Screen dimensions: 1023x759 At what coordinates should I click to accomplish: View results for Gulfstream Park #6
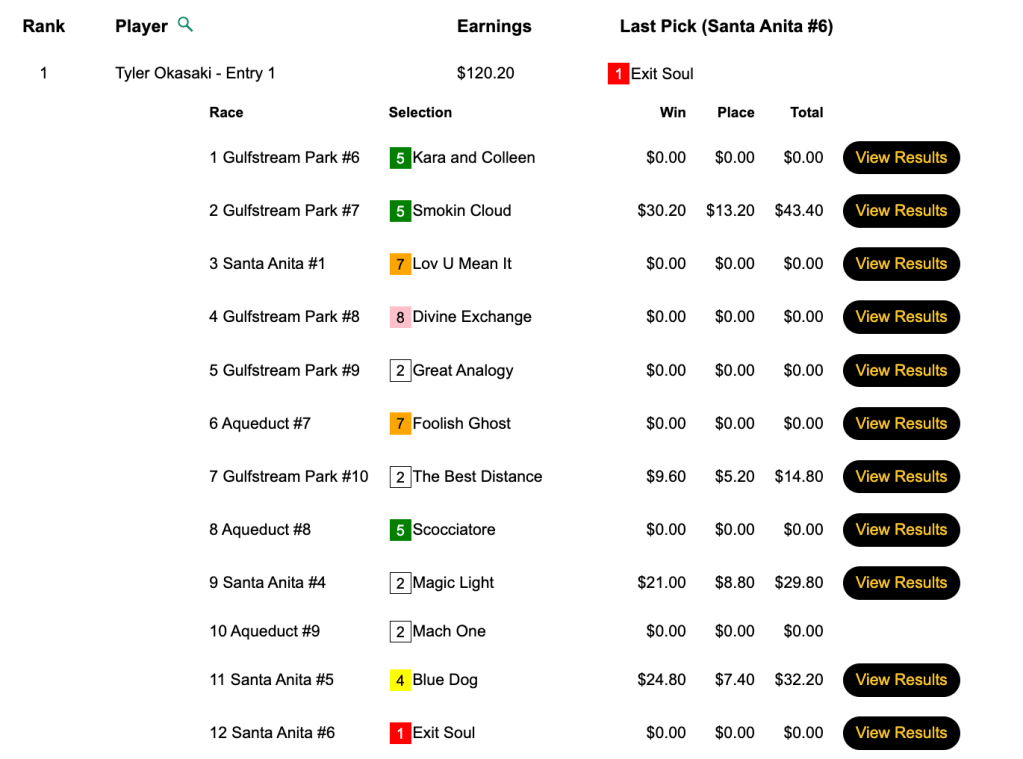click(900, 158)
